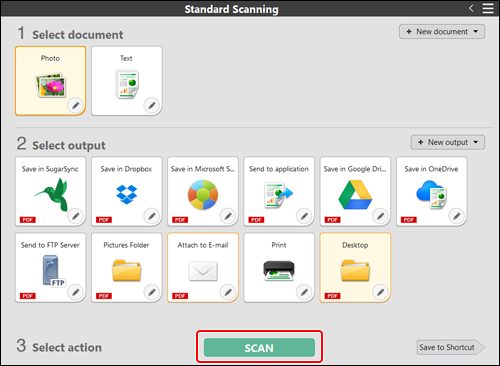Screen dimensions: 500x366
Task: Edit the Desktop output settings
Action: tap(381, 292)
